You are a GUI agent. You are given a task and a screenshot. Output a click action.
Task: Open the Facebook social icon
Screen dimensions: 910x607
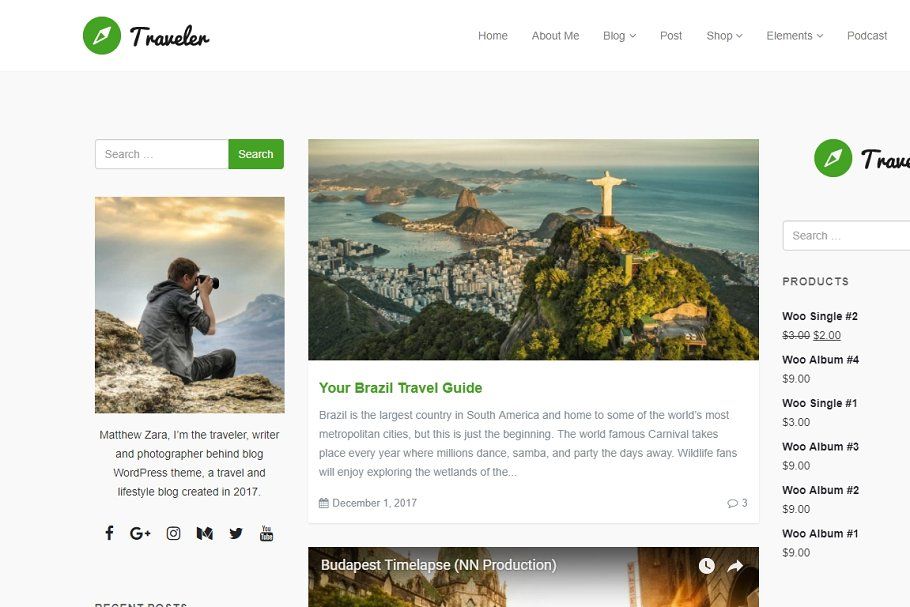109,533
